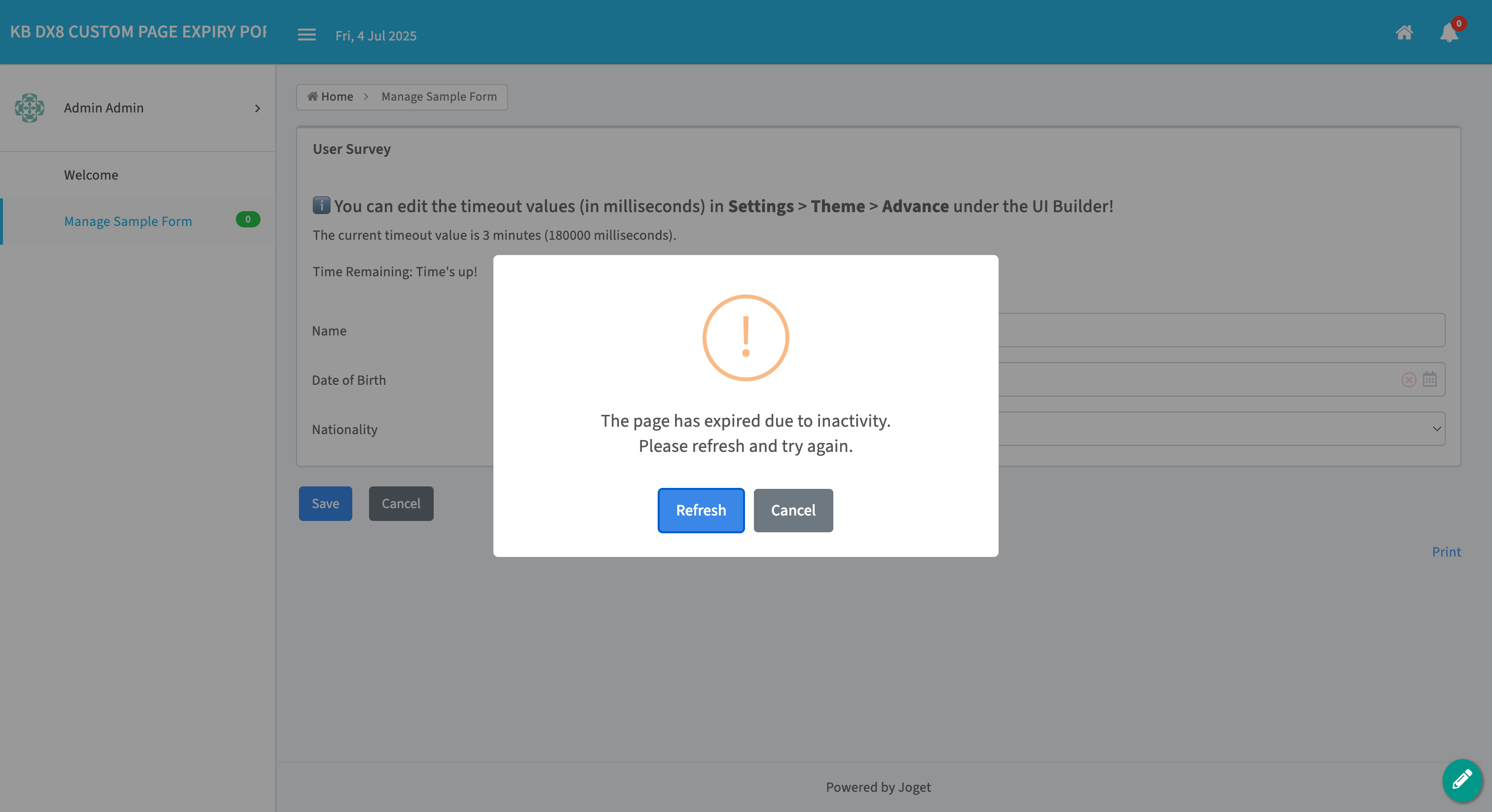Open the Nationality dropdown
The height and width of the screenshot is (812, 1492).
click(1222, 429)
